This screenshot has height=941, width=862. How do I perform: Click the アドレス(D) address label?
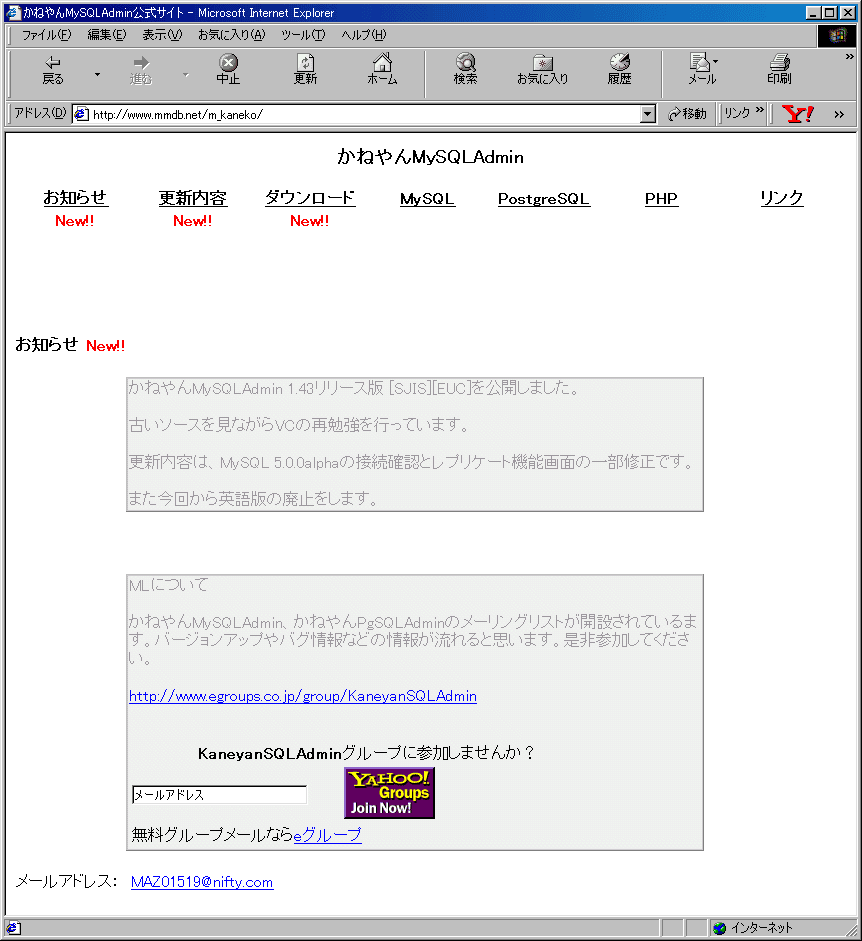tap(40, 113)
